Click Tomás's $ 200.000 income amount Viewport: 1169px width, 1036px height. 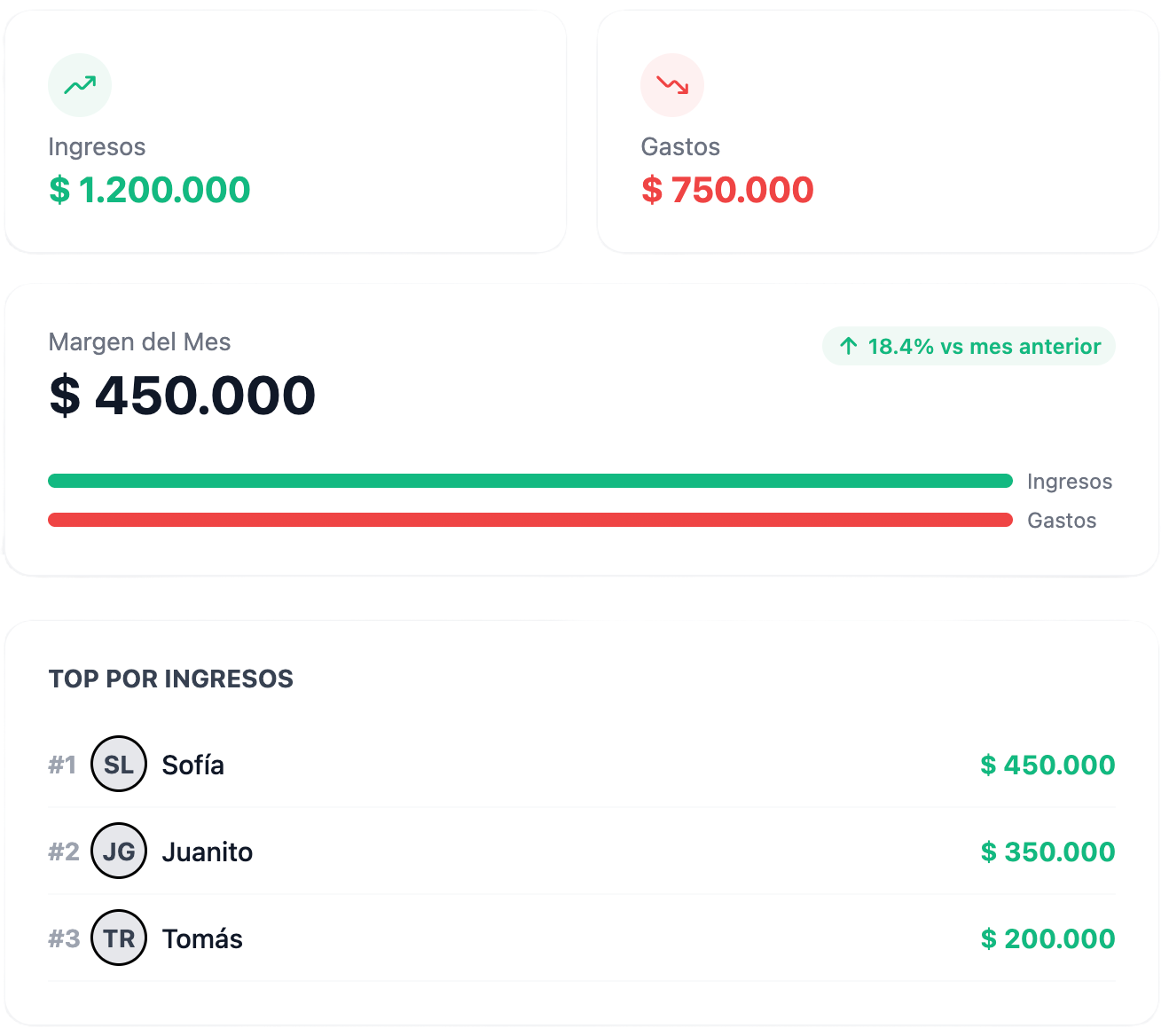[1047, 938]
